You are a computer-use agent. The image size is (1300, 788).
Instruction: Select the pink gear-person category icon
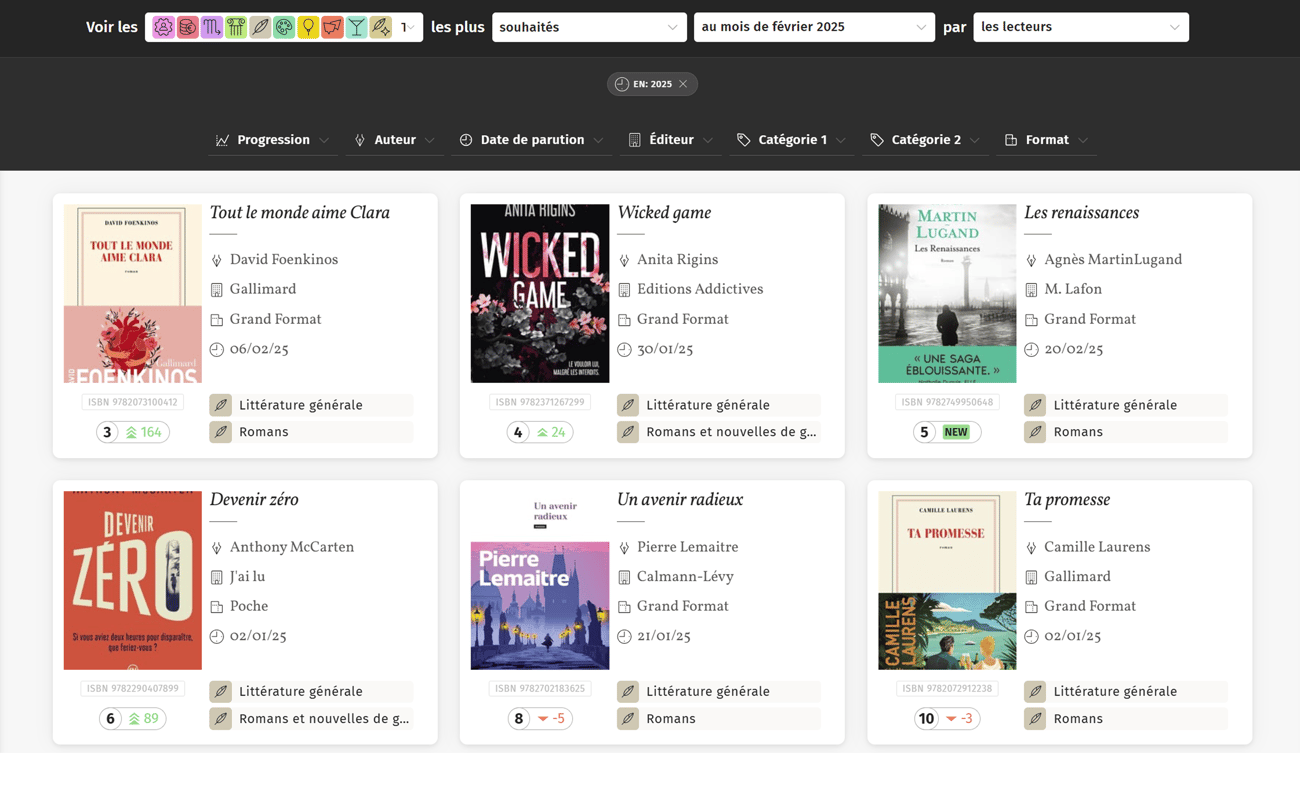(163, 27)
